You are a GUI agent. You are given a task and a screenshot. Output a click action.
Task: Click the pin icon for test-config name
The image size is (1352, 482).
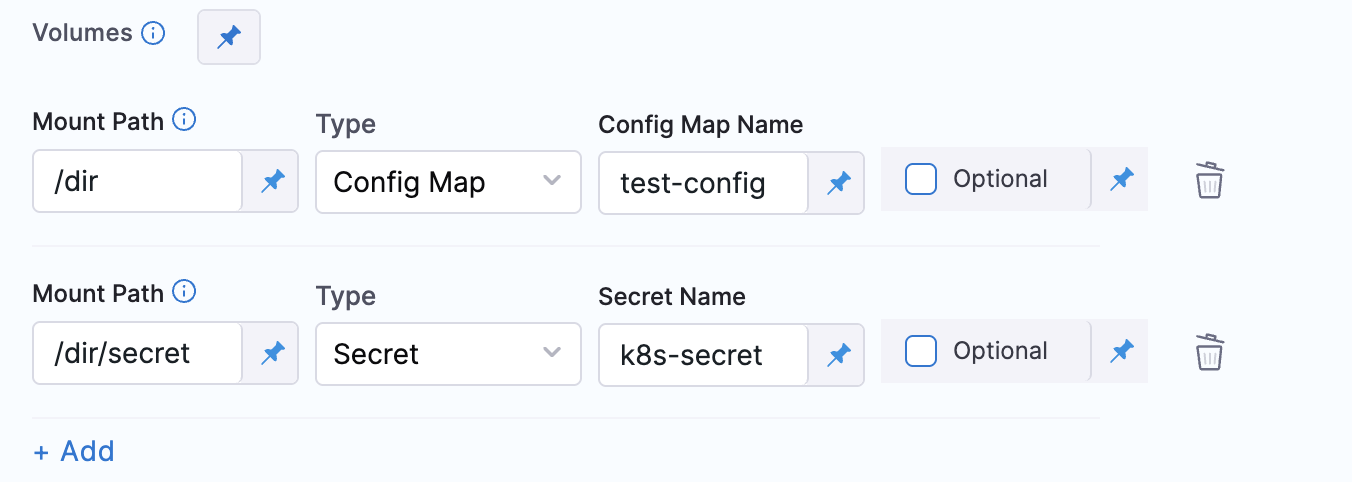pyautogui.click(x=838, y=182)
